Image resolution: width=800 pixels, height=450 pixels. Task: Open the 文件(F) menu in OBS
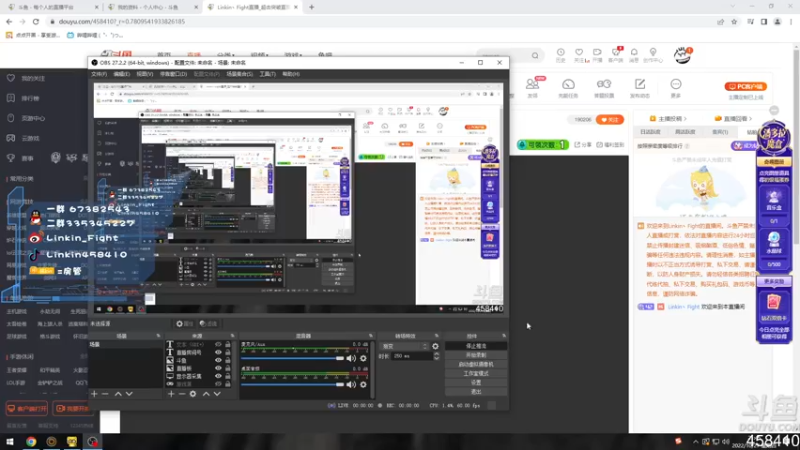coord(99,74)
